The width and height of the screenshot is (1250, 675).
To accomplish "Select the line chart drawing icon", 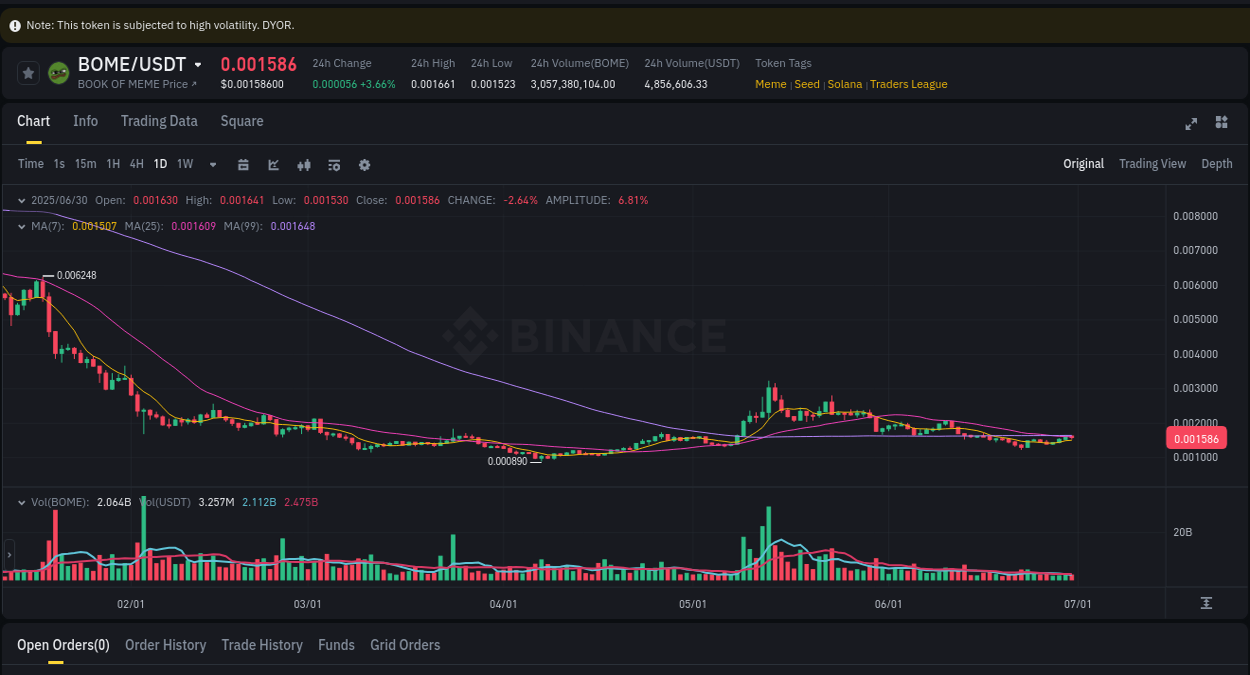I will tap(273, 164).
